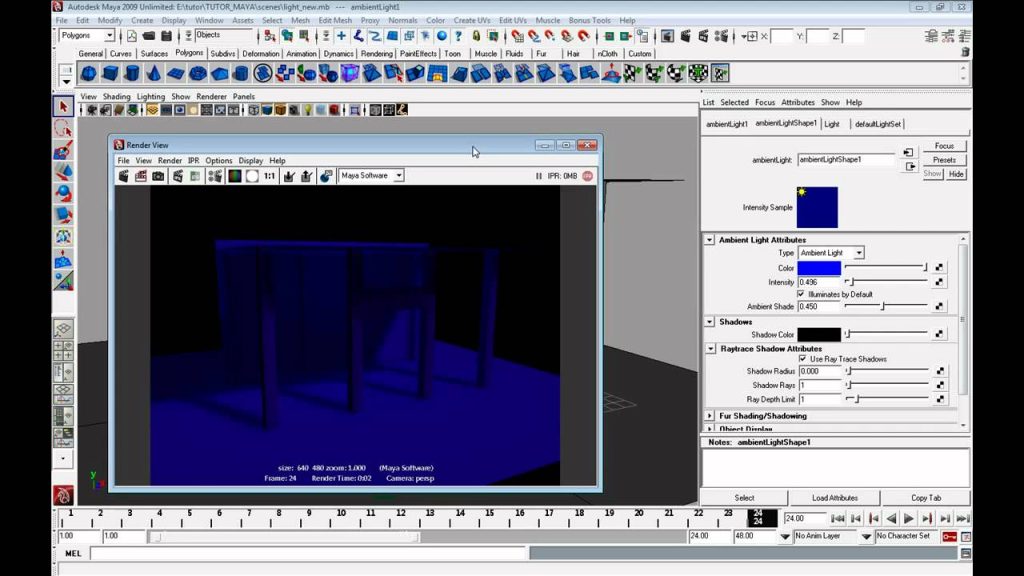This screenshot has width=1024, height=576.
Task: Click the polygon cylinder shelf icon
Action: 132,73
